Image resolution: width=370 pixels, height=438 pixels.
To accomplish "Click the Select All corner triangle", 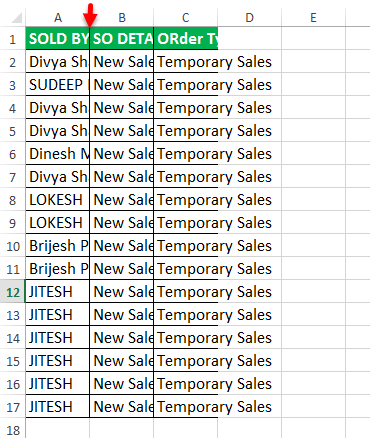I will click(x=16, y=18).
